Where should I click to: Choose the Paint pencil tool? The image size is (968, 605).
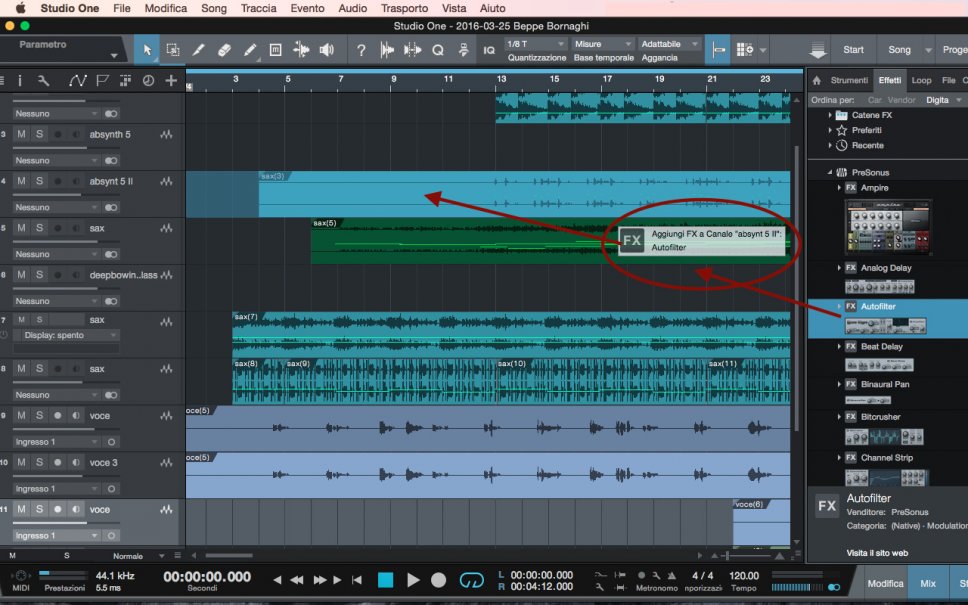tap(250, 50)
